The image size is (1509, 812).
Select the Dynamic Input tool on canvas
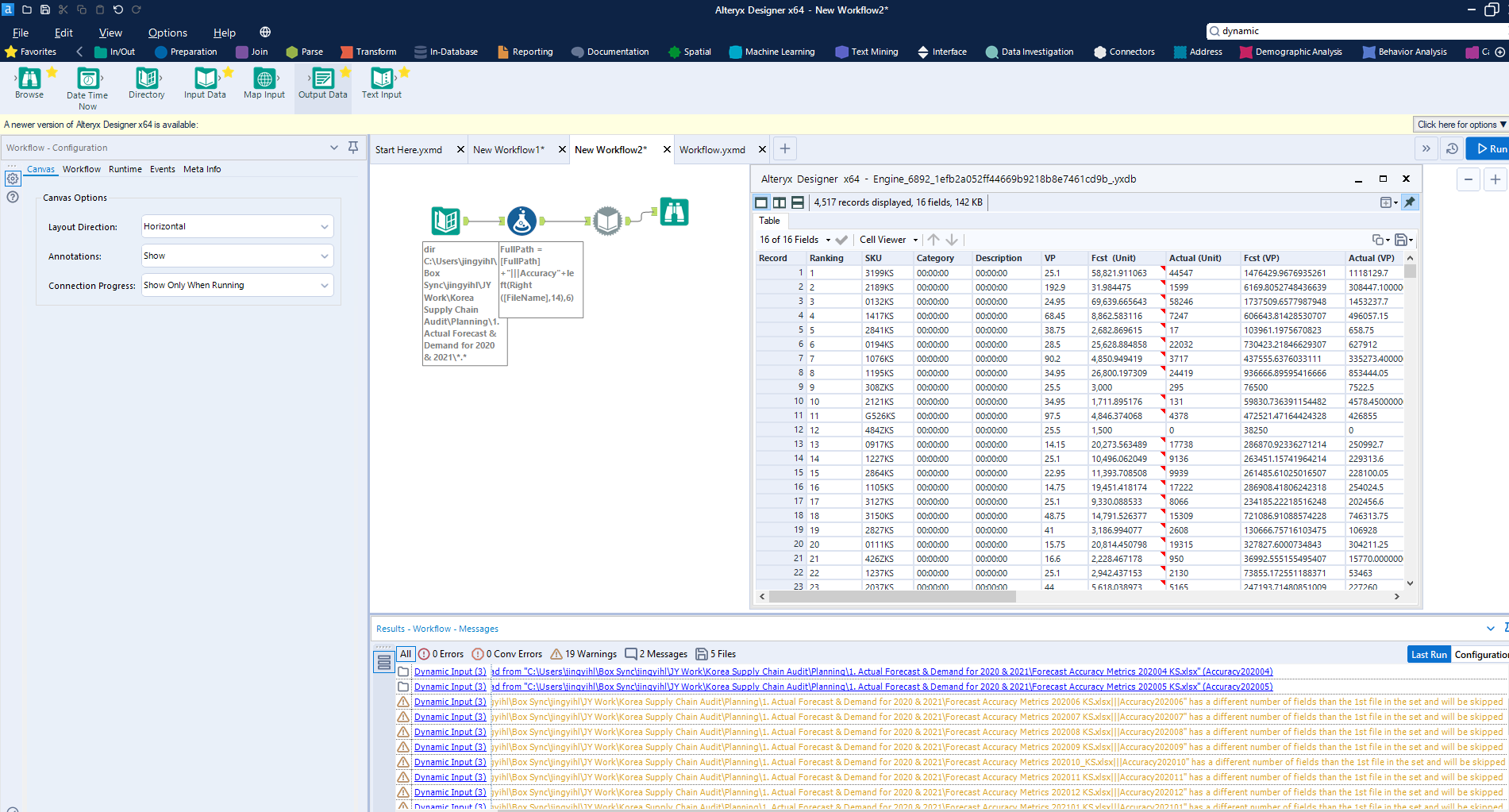pyautogui.click(x=607, y=221)
